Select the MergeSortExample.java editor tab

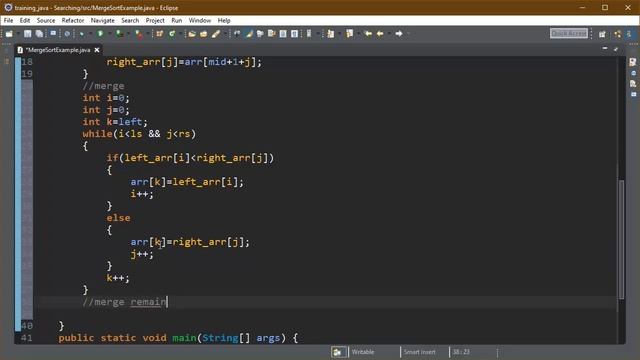click(57, 50)
